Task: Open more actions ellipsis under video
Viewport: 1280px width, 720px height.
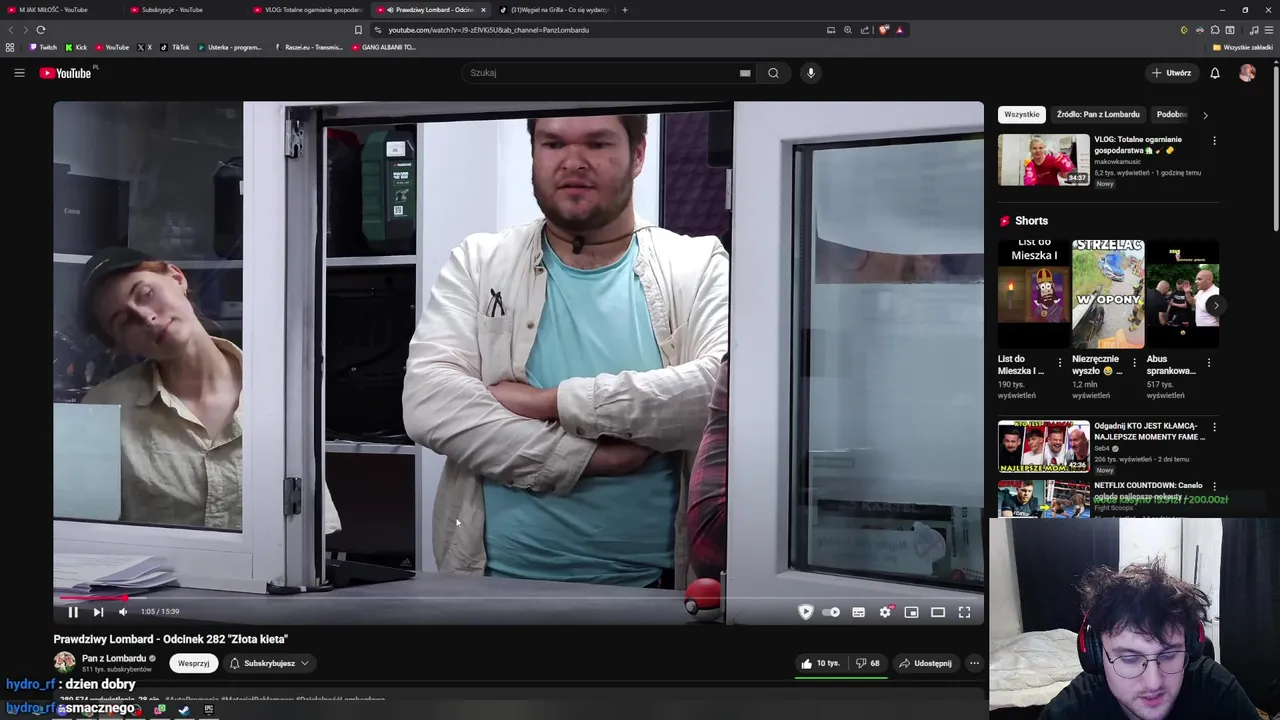Action: (x=974, y=663)
